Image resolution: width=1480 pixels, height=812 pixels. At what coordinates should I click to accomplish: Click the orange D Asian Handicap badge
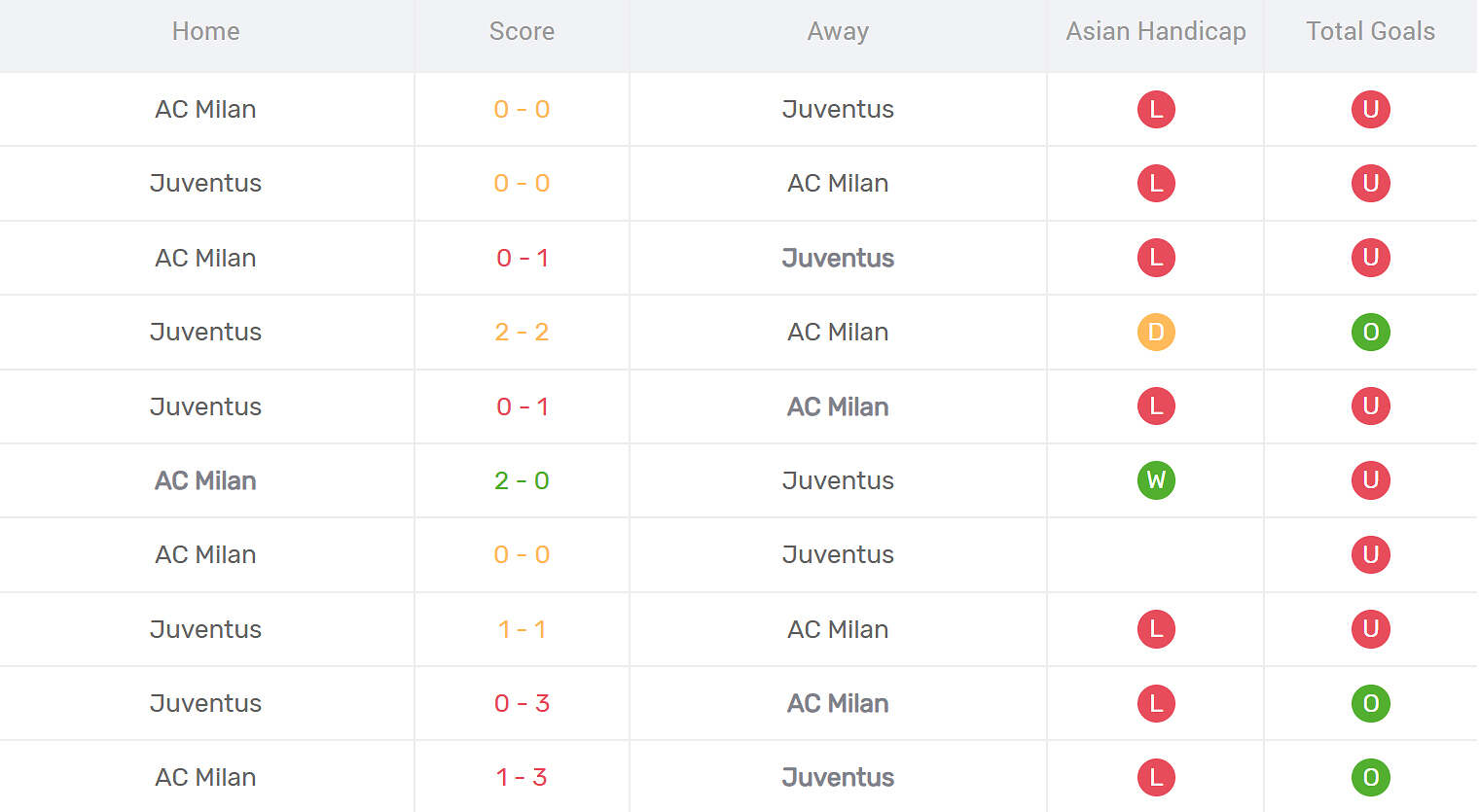pos(1156,333)
